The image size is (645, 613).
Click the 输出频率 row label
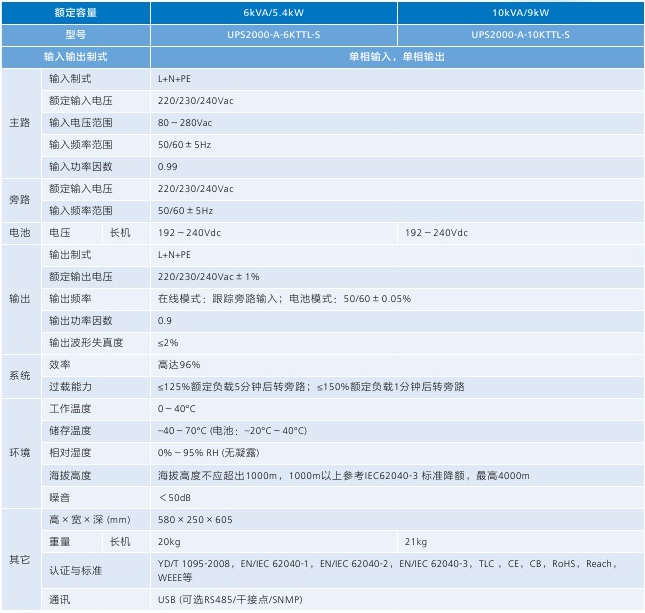(70, 299)
